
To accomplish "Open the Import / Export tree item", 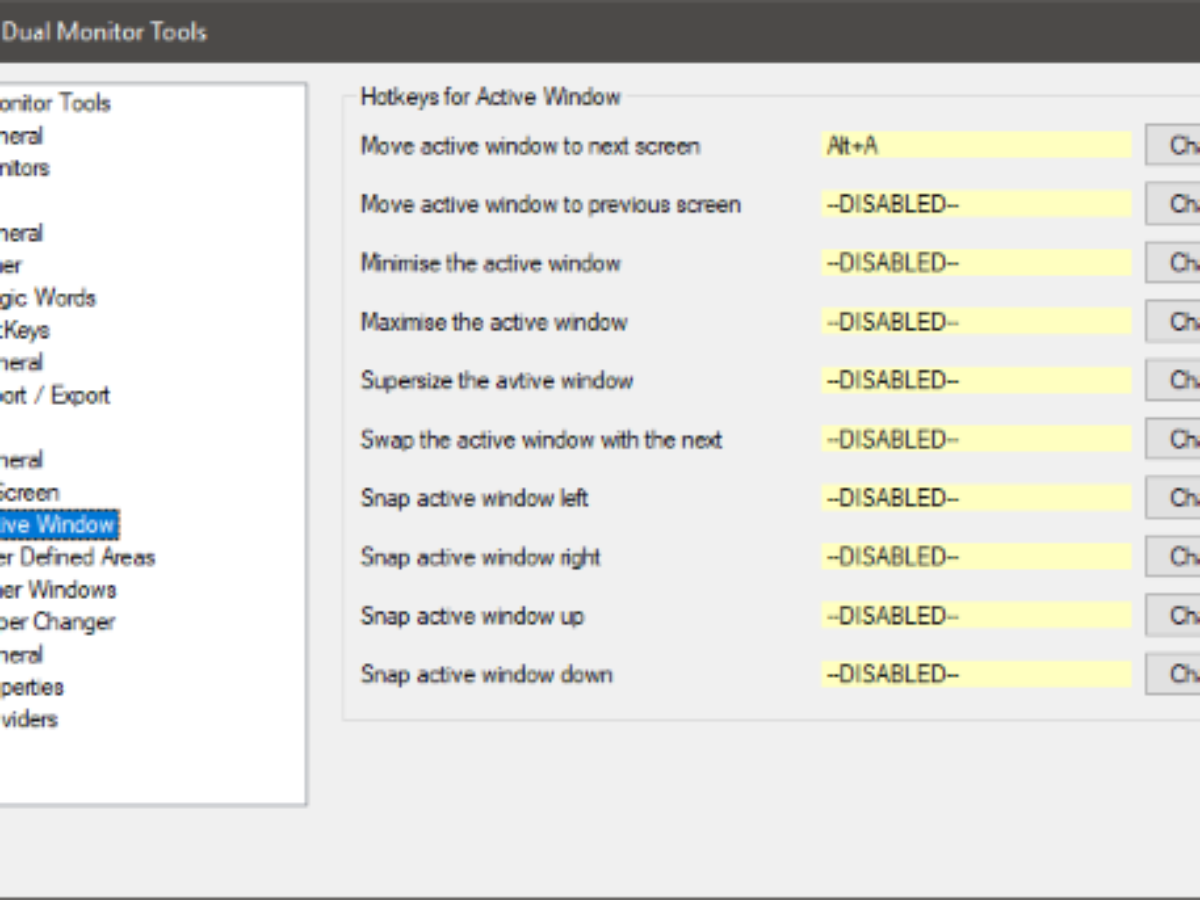I will coord(55,395).
